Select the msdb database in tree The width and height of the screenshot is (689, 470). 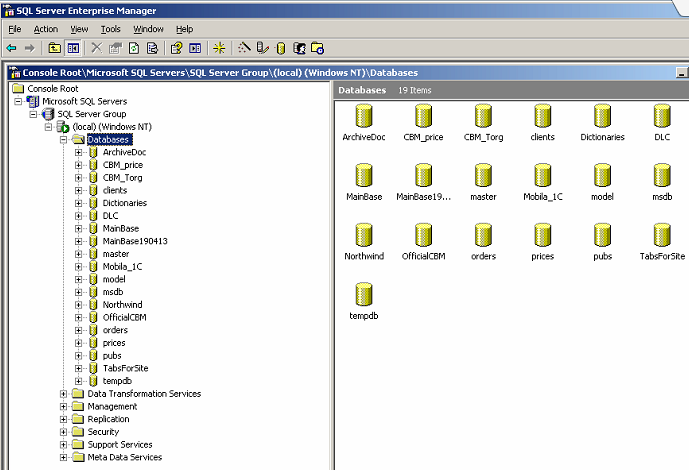pyautogui.click(x=113, y=292)
